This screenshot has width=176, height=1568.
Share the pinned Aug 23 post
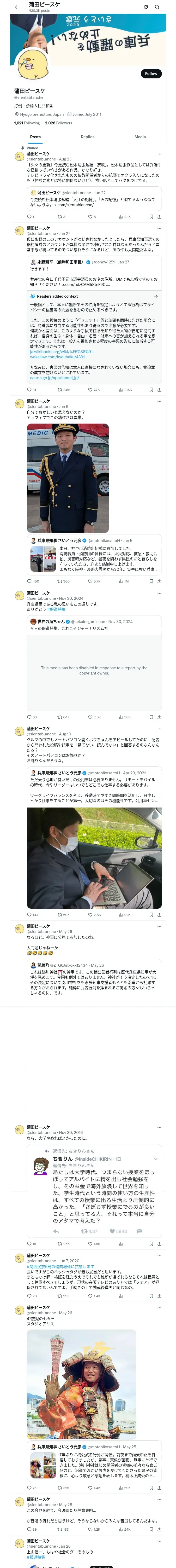(160, 217)
